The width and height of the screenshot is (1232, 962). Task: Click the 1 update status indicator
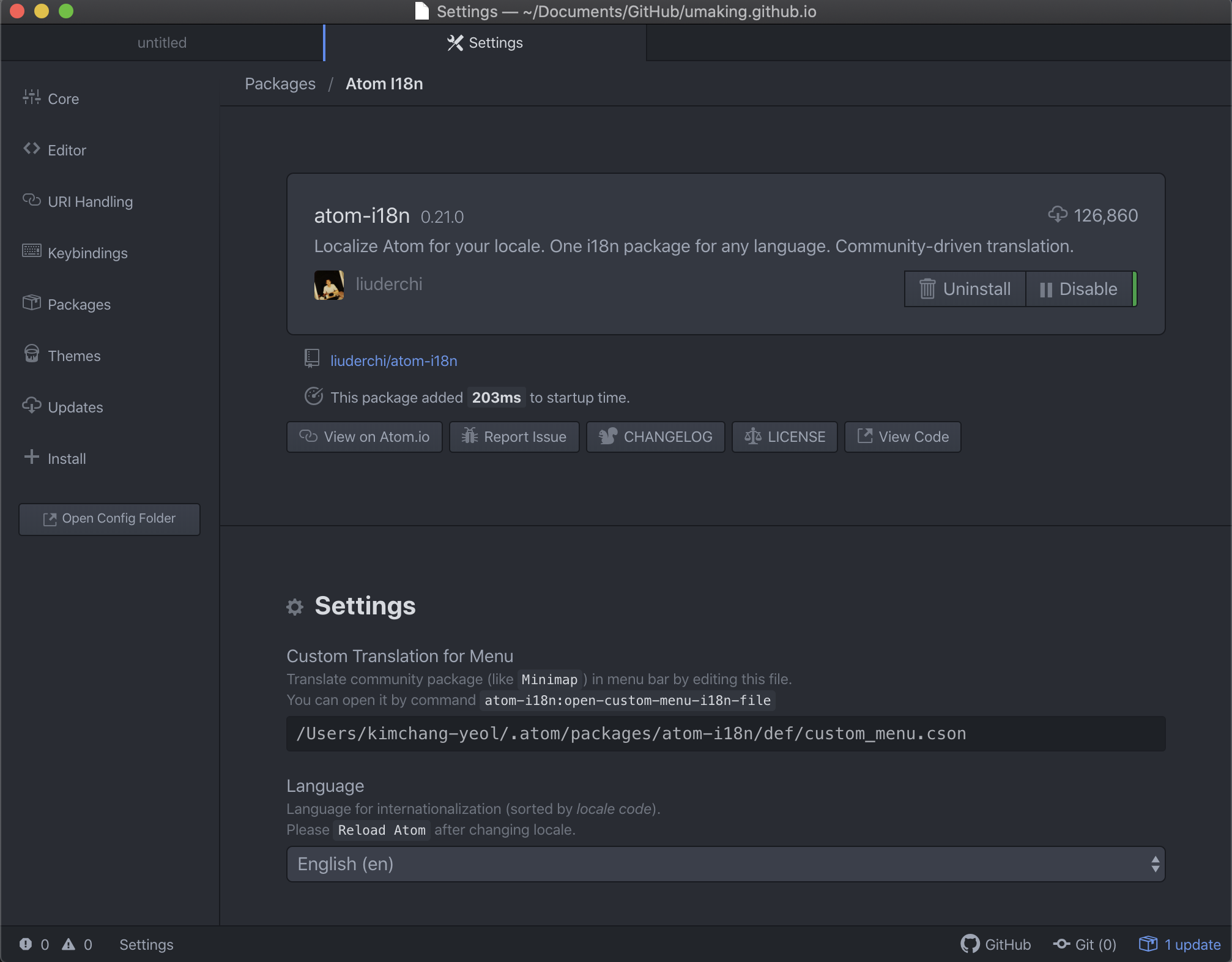1180,944
